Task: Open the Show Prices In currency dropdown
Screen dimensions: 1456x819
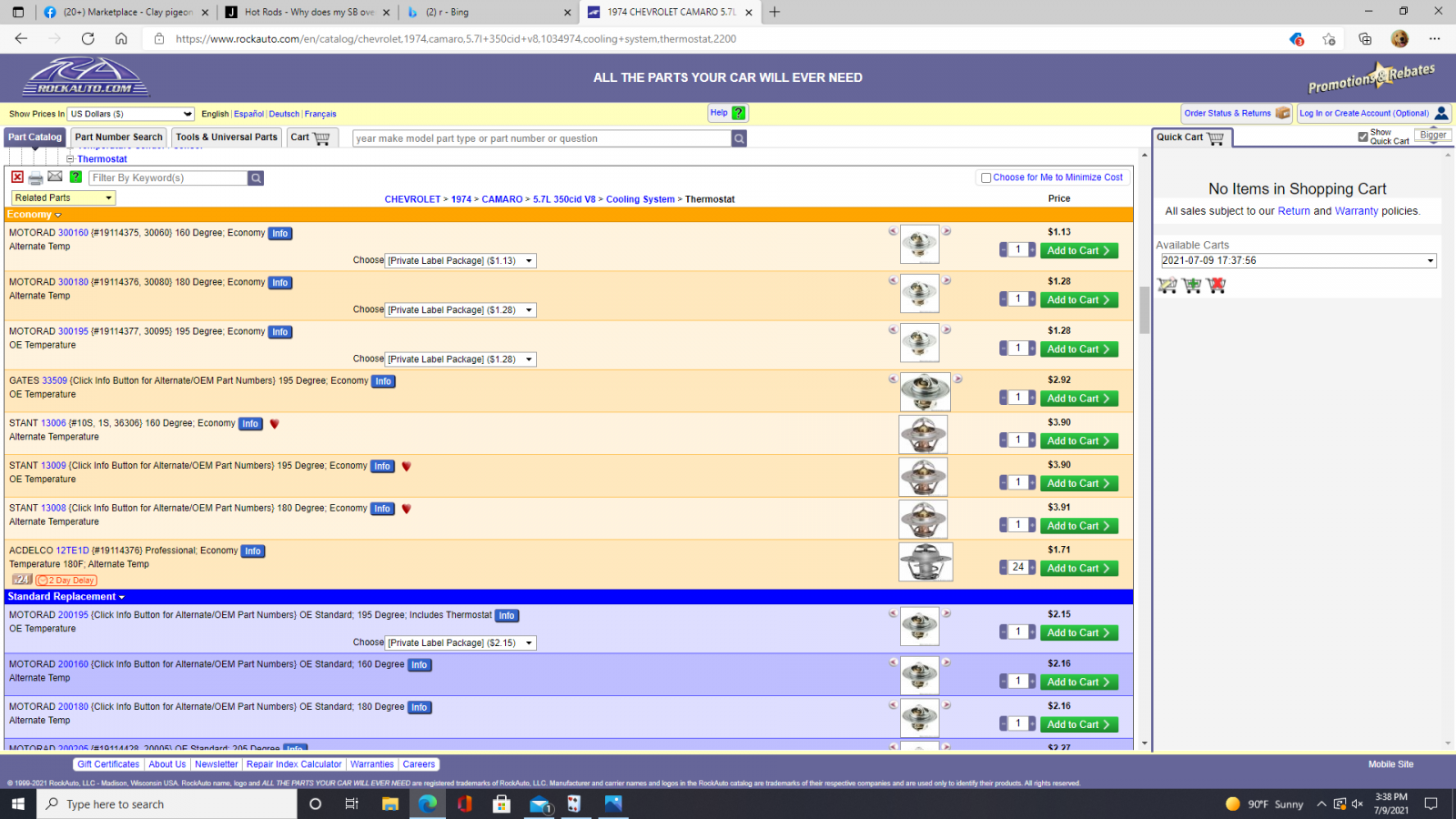Action: [131, 114]
